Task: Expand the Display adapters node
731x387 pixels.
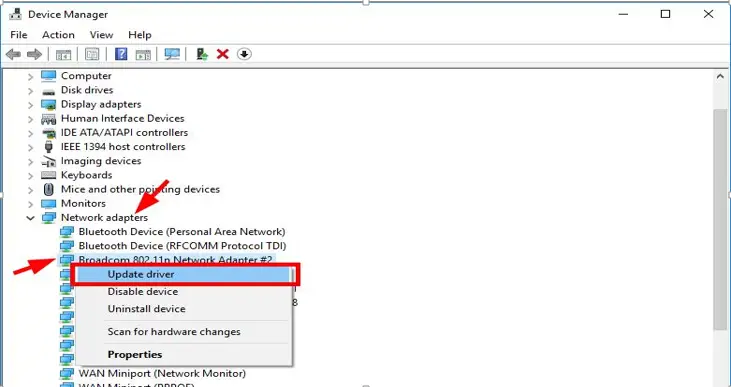Action: pos(30,104)
